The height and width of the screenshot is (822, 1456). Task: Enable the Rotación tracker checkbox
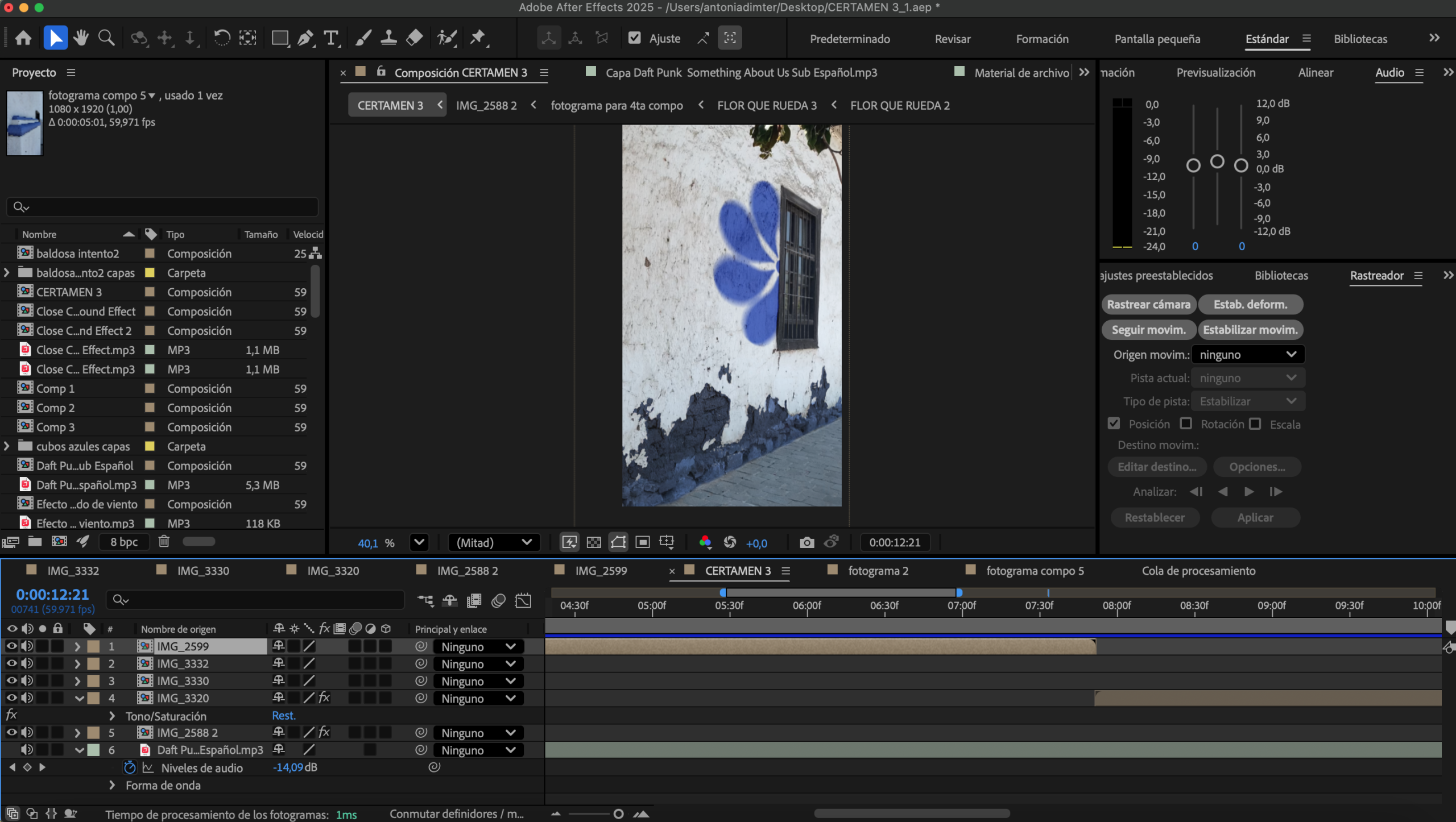click(x=1186, y=424)
